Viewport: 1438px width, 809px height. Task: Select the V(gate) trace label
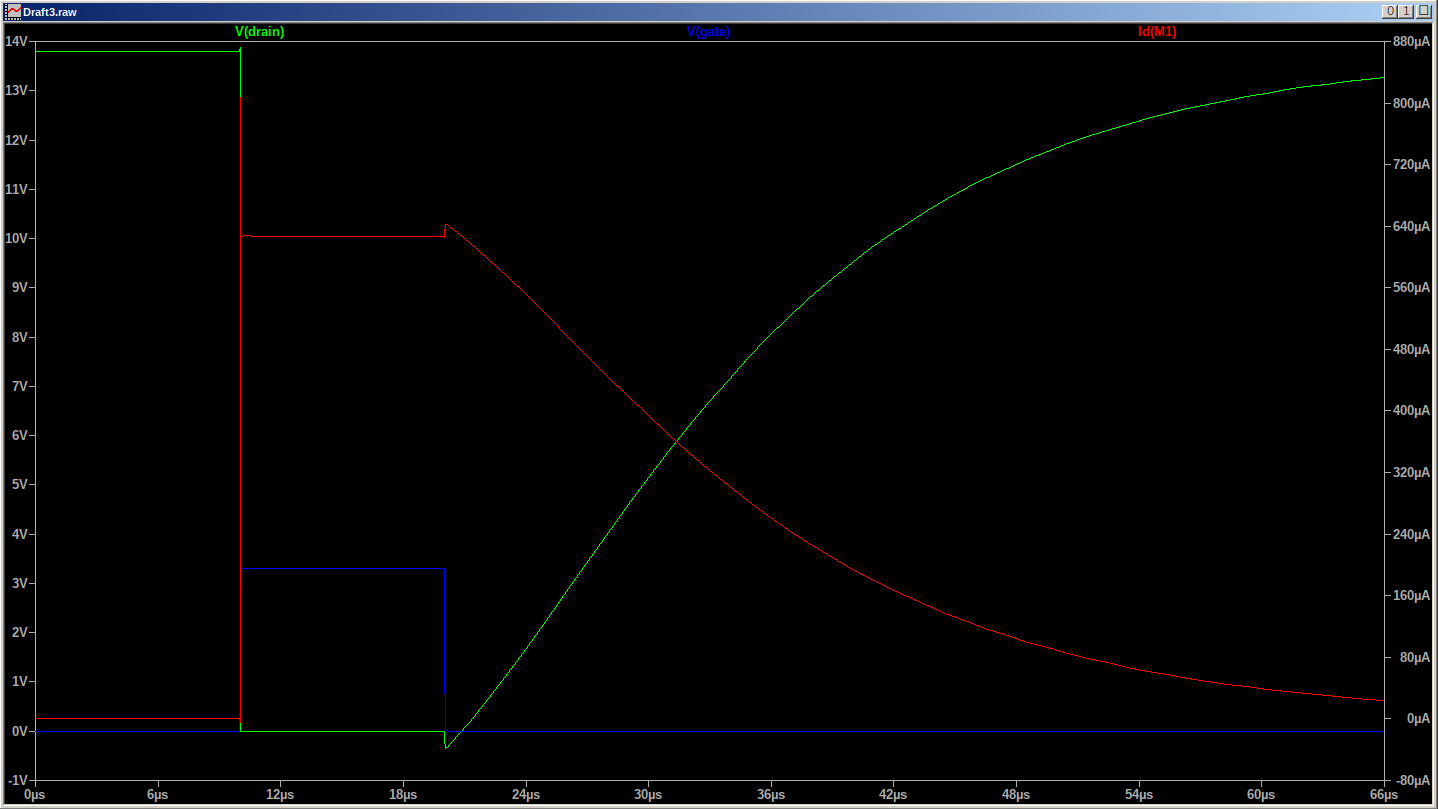[x=709, y=31]
